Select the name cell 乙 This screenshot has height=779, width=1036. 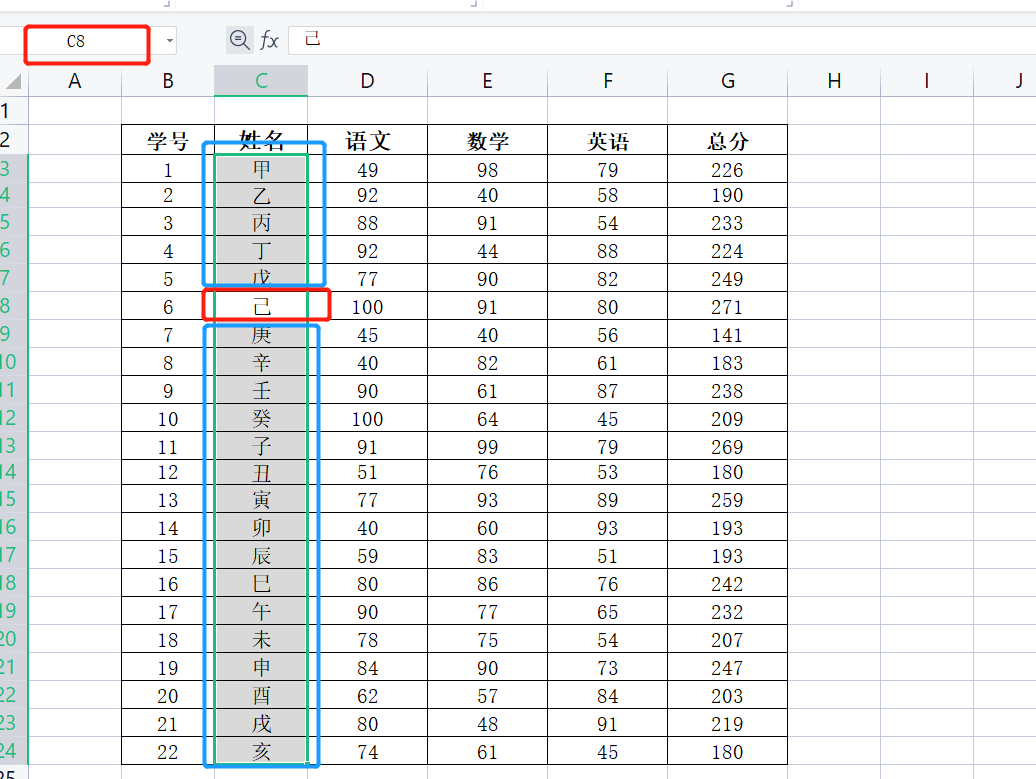pos(261,196)
